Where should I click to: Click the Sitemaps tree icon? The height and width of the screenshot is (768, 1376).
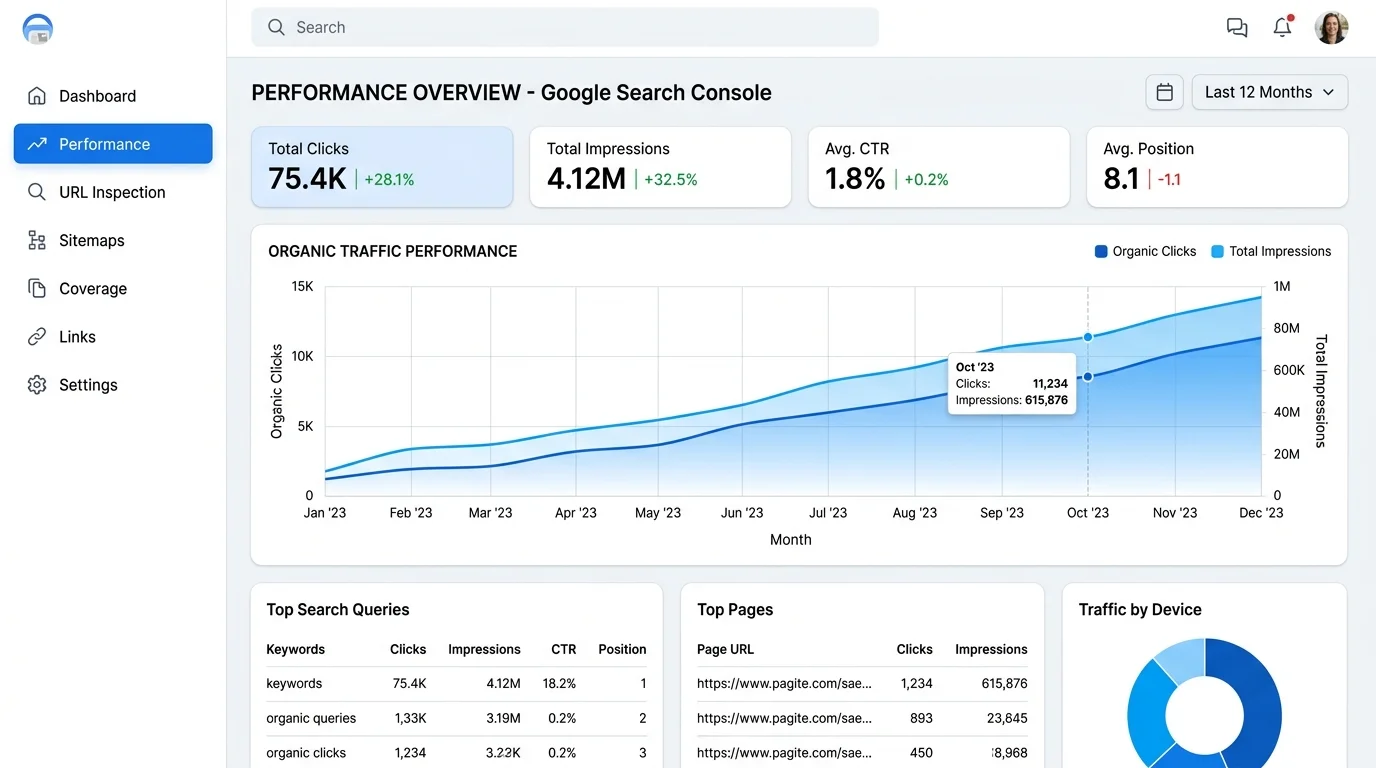point(37,240)
